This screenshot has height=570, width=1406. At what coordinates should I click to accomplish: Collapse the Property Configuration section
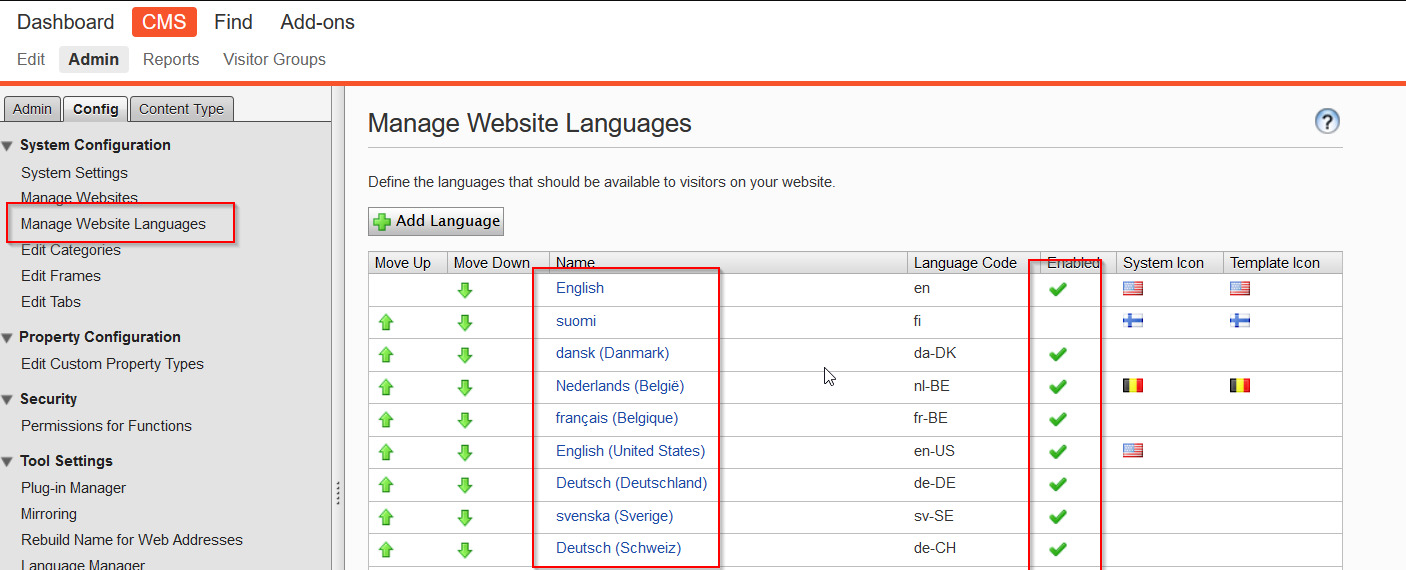(8, 338)
